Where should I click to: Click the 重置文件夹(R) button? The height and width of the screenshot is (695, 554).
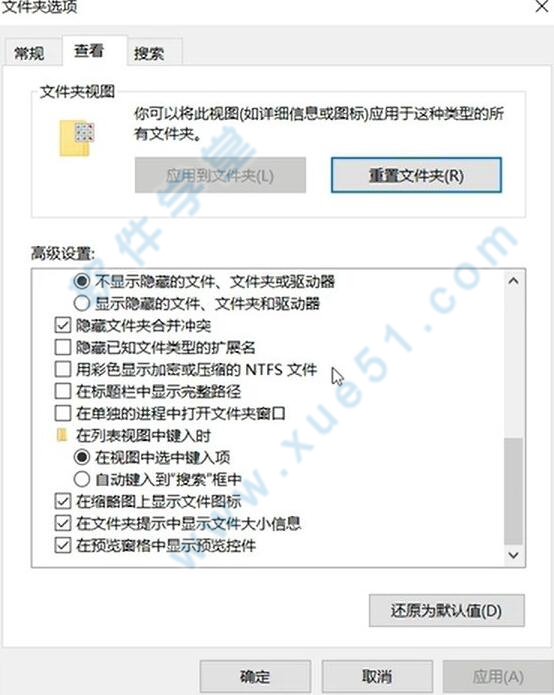416,176
